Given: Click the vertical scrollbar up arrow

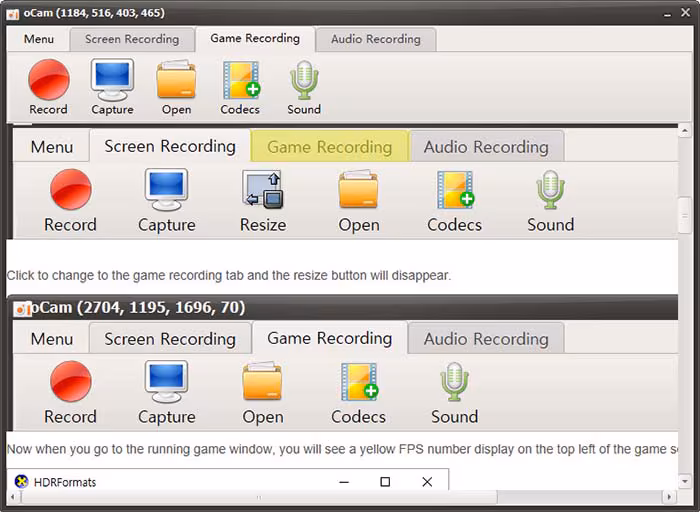Looking at the screenshot, I should point(684,130).
